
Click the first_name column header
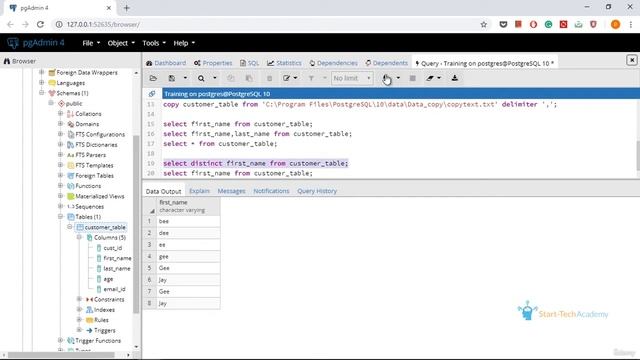coord(188,206)
